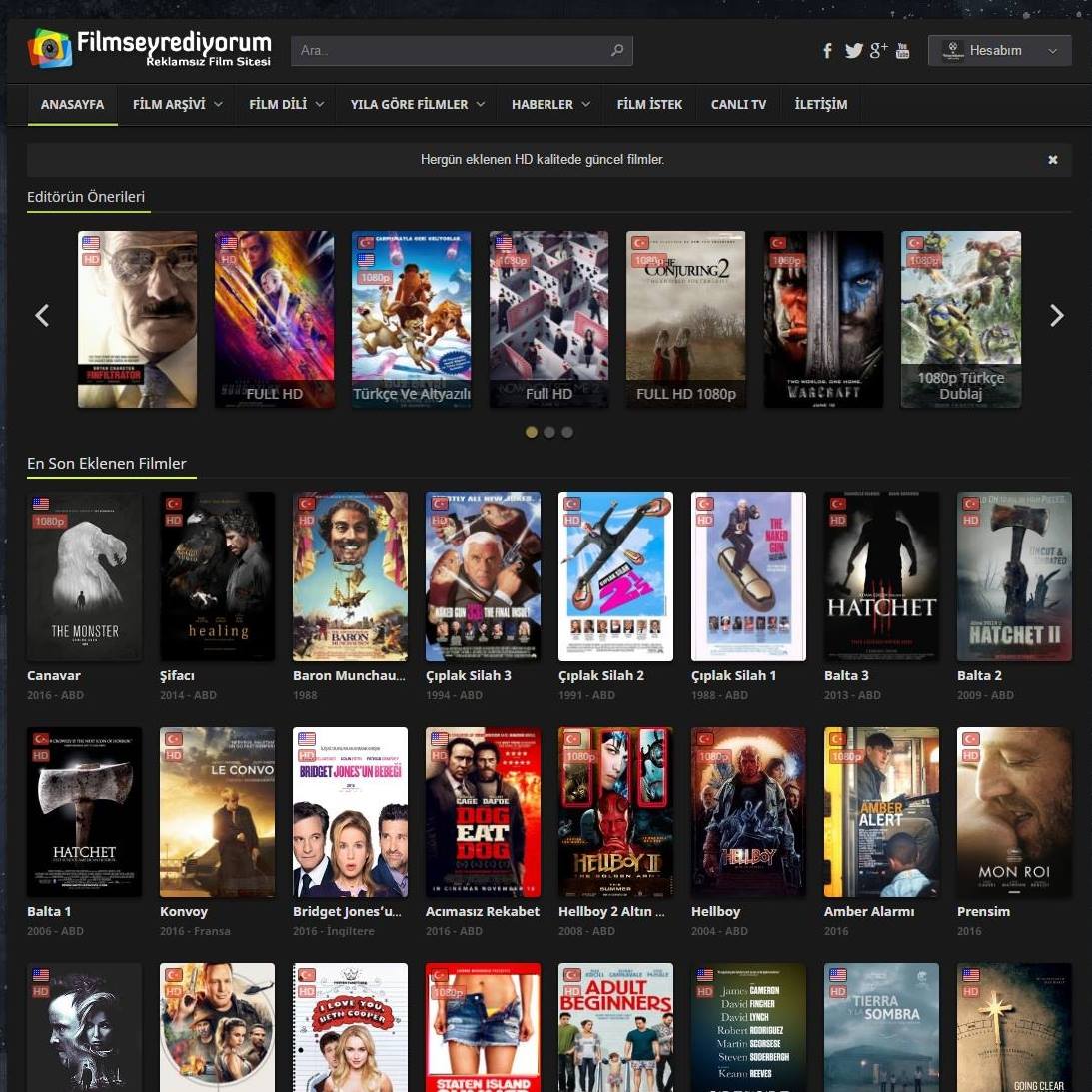Click the 1080p badge on The Monster

pyautogui.click(x=49, y=521)
